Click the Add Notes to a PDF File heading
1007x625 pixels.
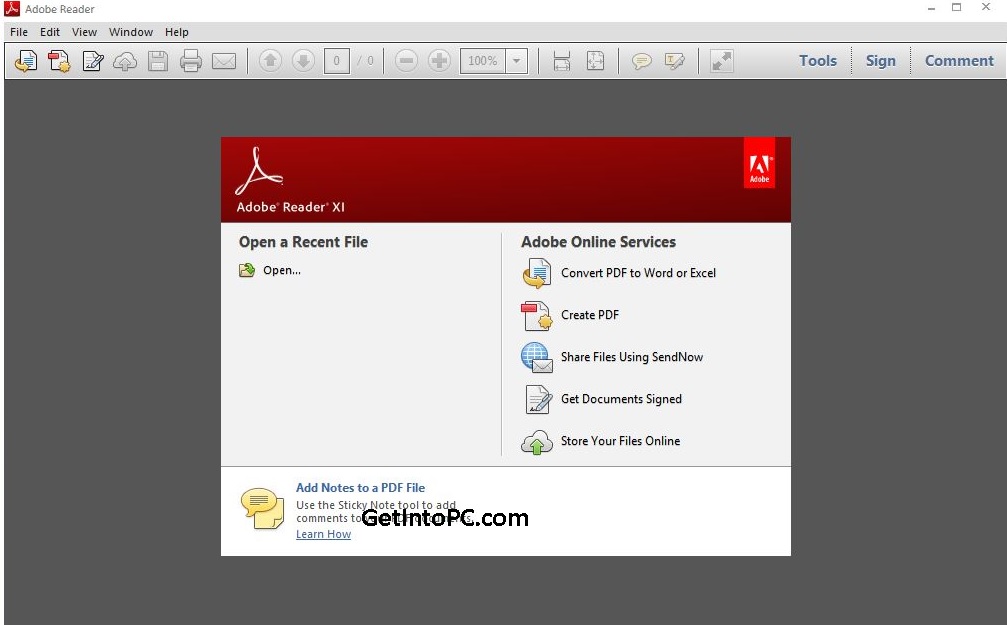pyautogui.click(x=360, y=488)
